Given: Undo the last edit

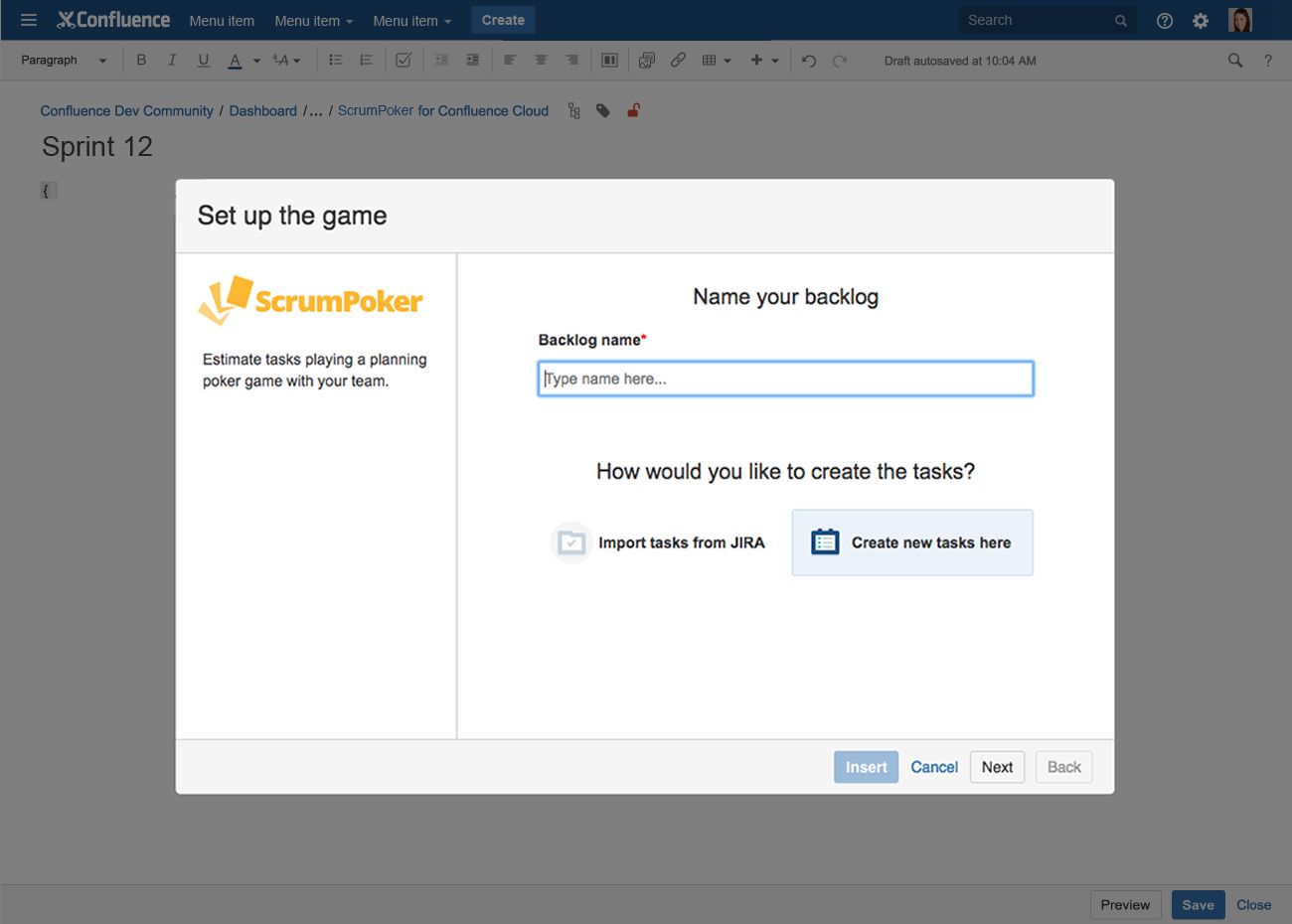Looking at the screenshot, I should pos(809,62).
